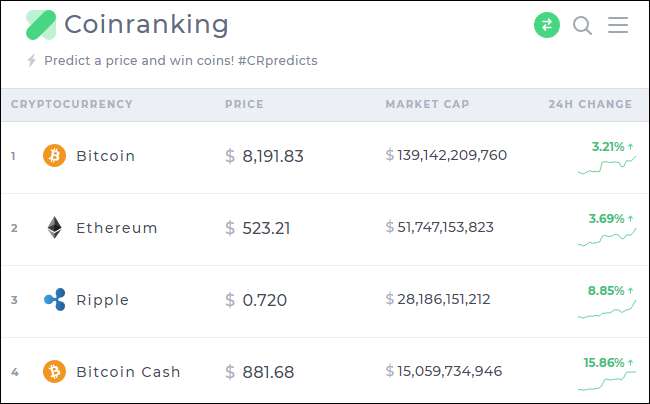650x404 pixels.
Task: Click the Ethereum diamond icon
Action: pyautogui.click(x=54, y=228)
